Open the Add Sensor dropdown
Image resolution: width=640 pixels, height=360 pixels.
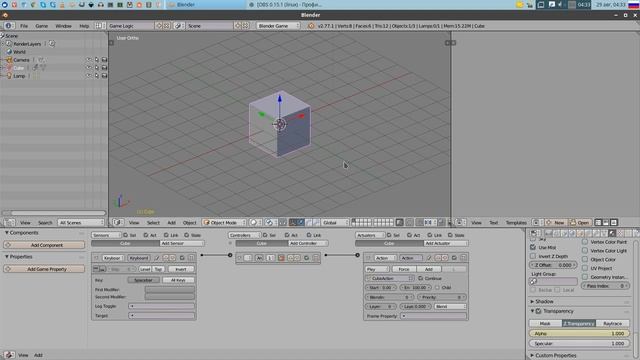click(x=182, y=243)
